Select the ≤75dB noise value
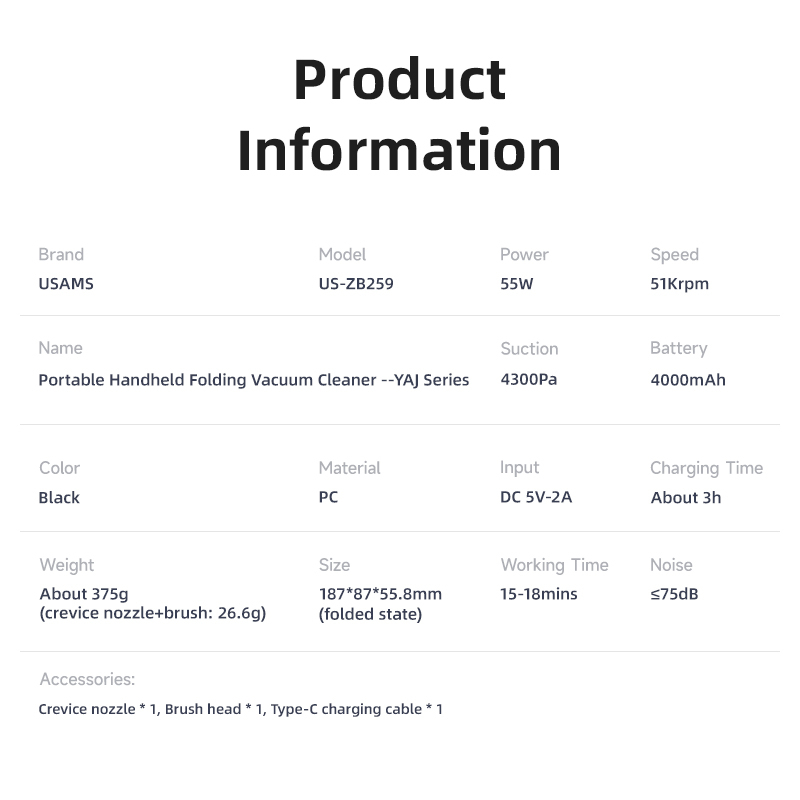The image size is (800, 800). (674, 594)
